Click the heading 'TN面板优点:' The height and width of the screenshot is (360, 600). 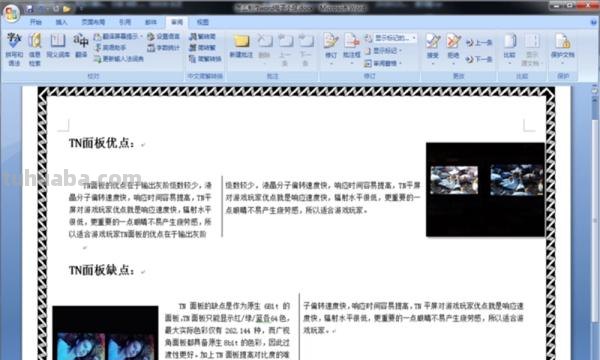pyautogui.click(x=102, y=143)
